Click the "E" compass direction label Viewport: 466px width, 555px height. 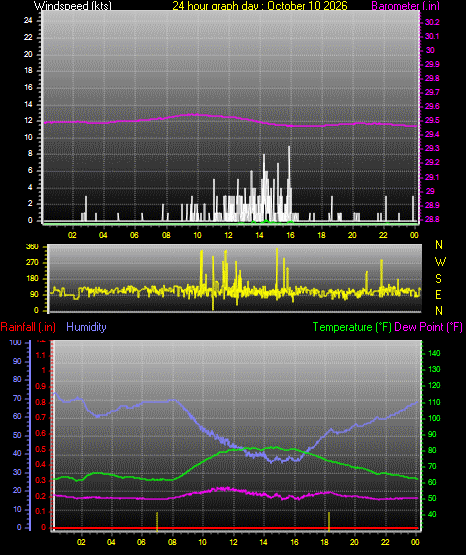click(438, 295)
